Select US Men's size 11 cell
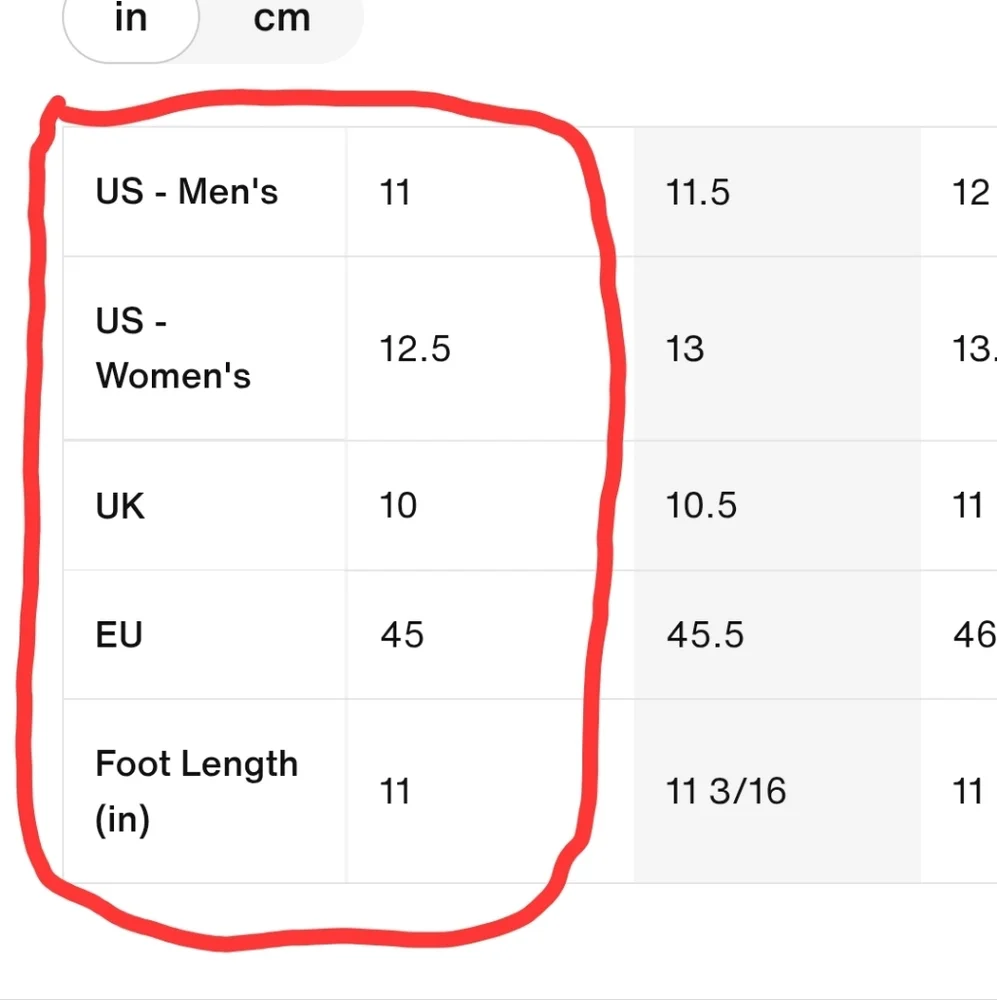The width and height of the screenshot is (997, 1000). point(490,191)
